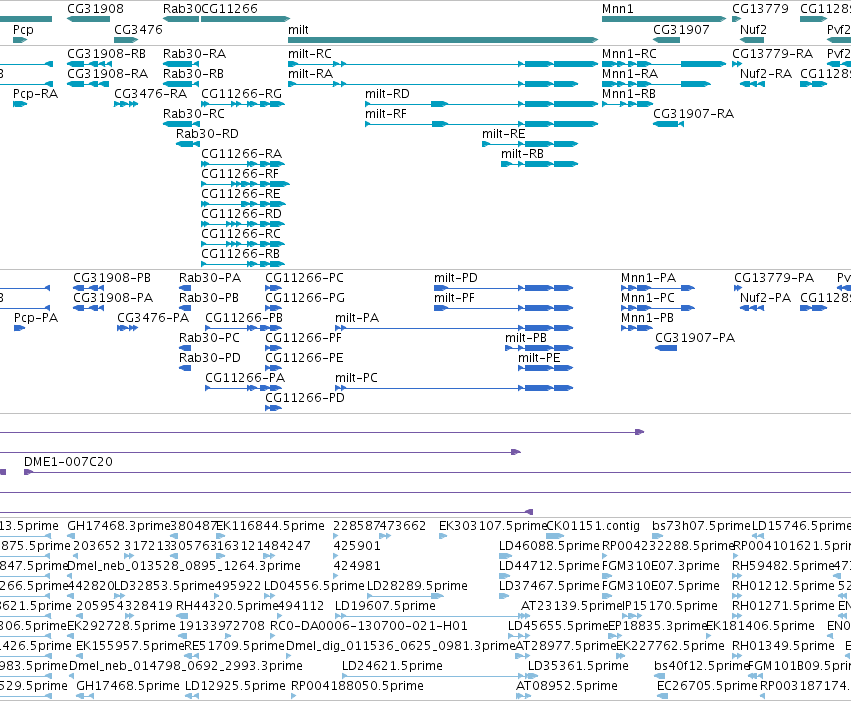Click the RP004188050.5prime EST label
The image size is (851, 701).
358,686
